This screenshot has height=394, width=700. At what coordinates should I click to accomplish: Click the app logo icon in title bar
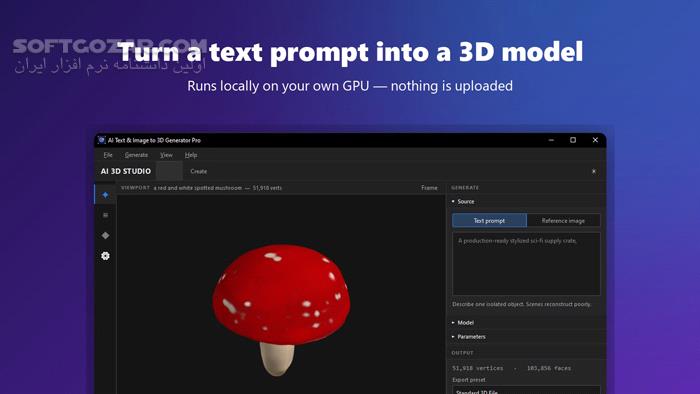pyautogui.click(x=102, y=140)
